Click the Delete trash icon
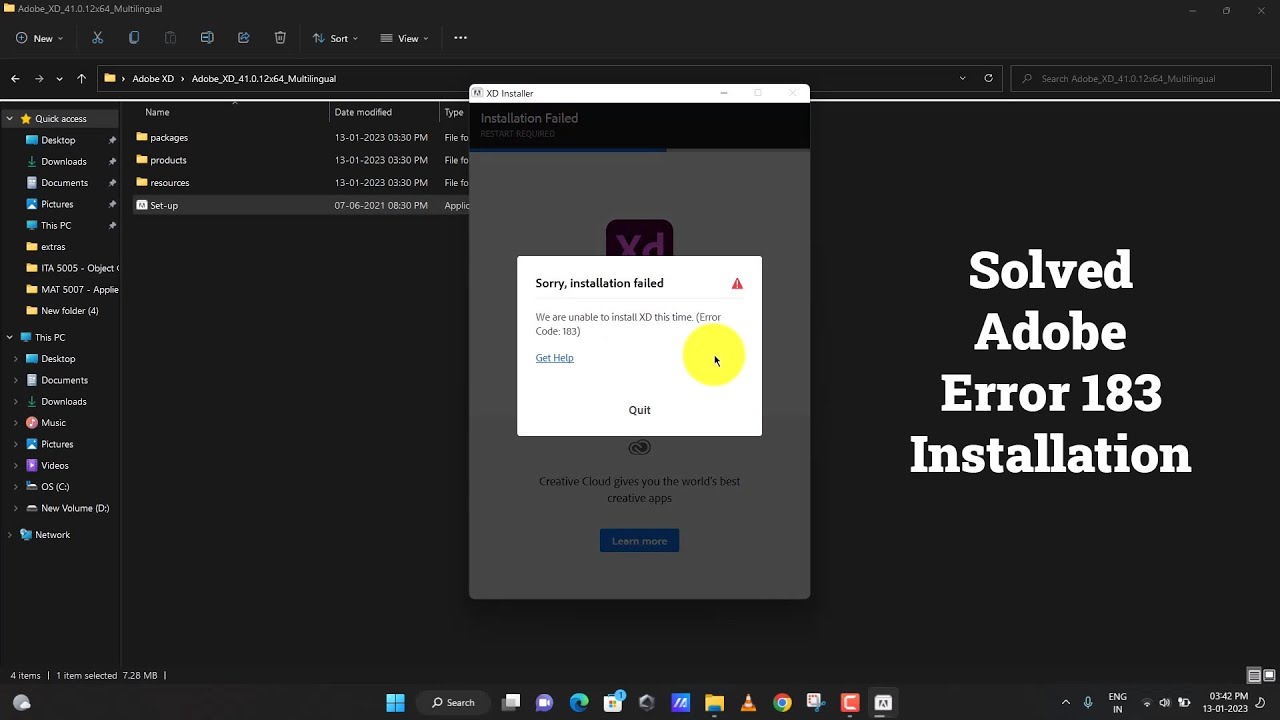Viewport: 1280px width, 720px height. click(x=280, y=38)
